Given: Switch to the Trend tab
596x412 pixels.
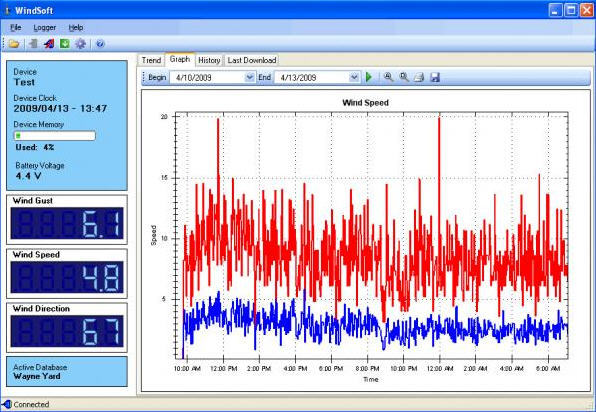Looking at the screenshot, I should 151,60.
